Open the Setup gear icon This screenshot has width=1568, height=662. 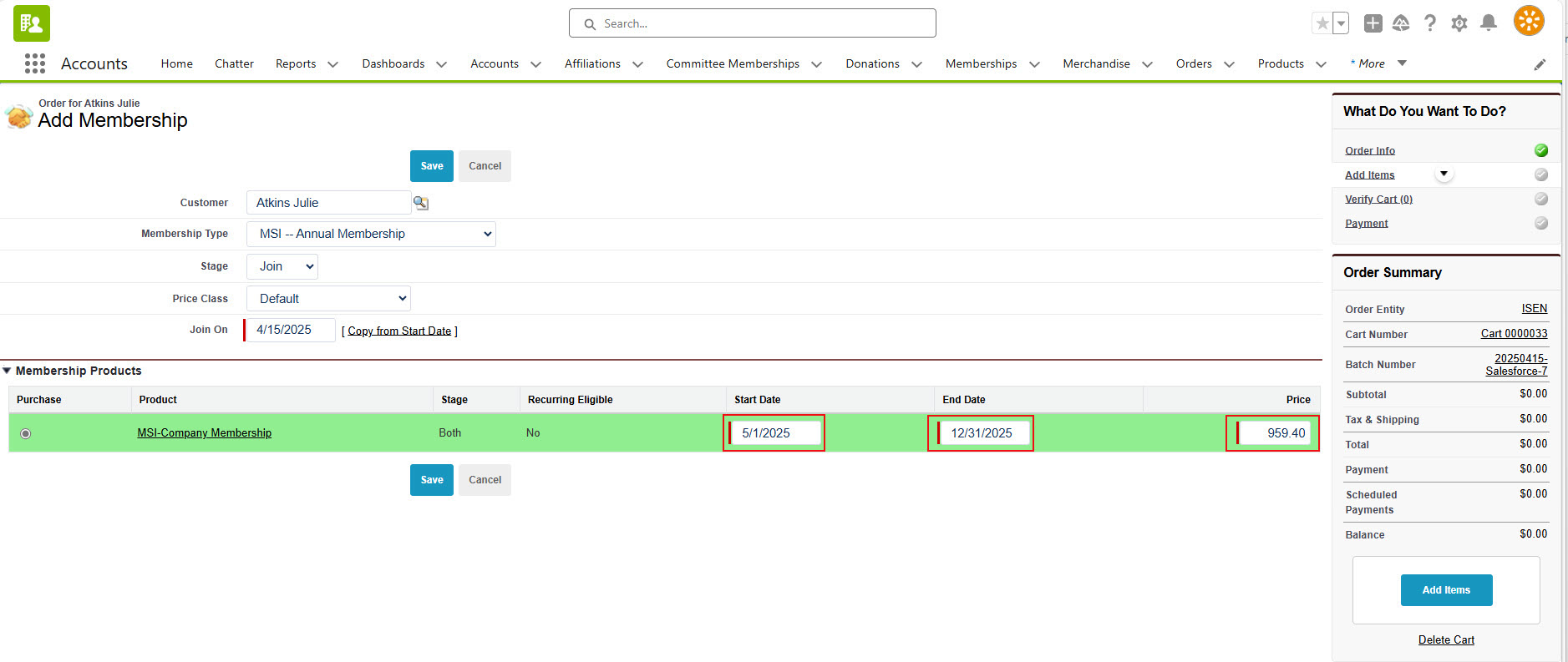click(1459, 23)
